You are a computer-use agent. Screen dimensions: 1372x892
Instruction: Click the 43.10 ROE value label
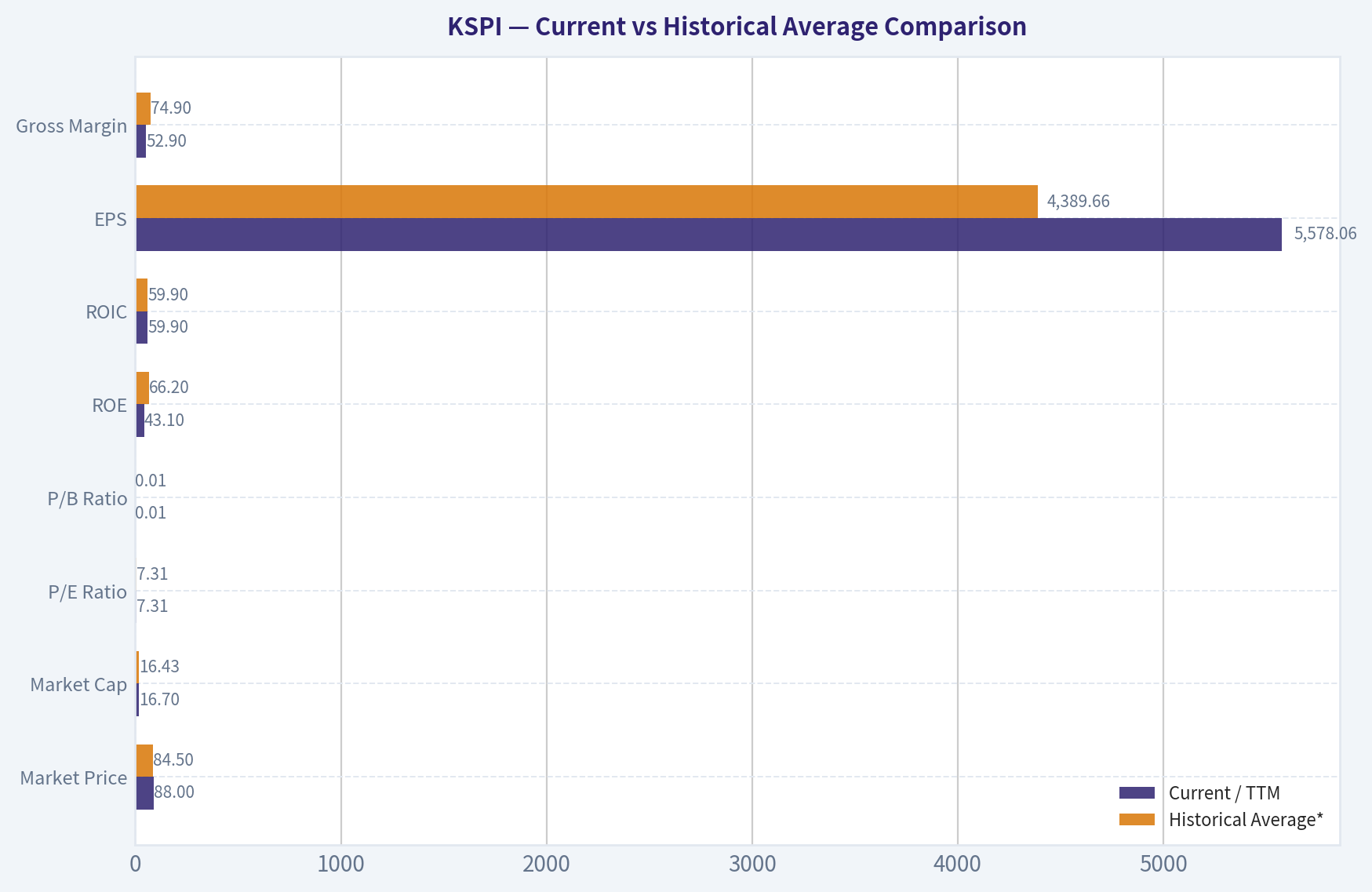(x=165, y=421)
